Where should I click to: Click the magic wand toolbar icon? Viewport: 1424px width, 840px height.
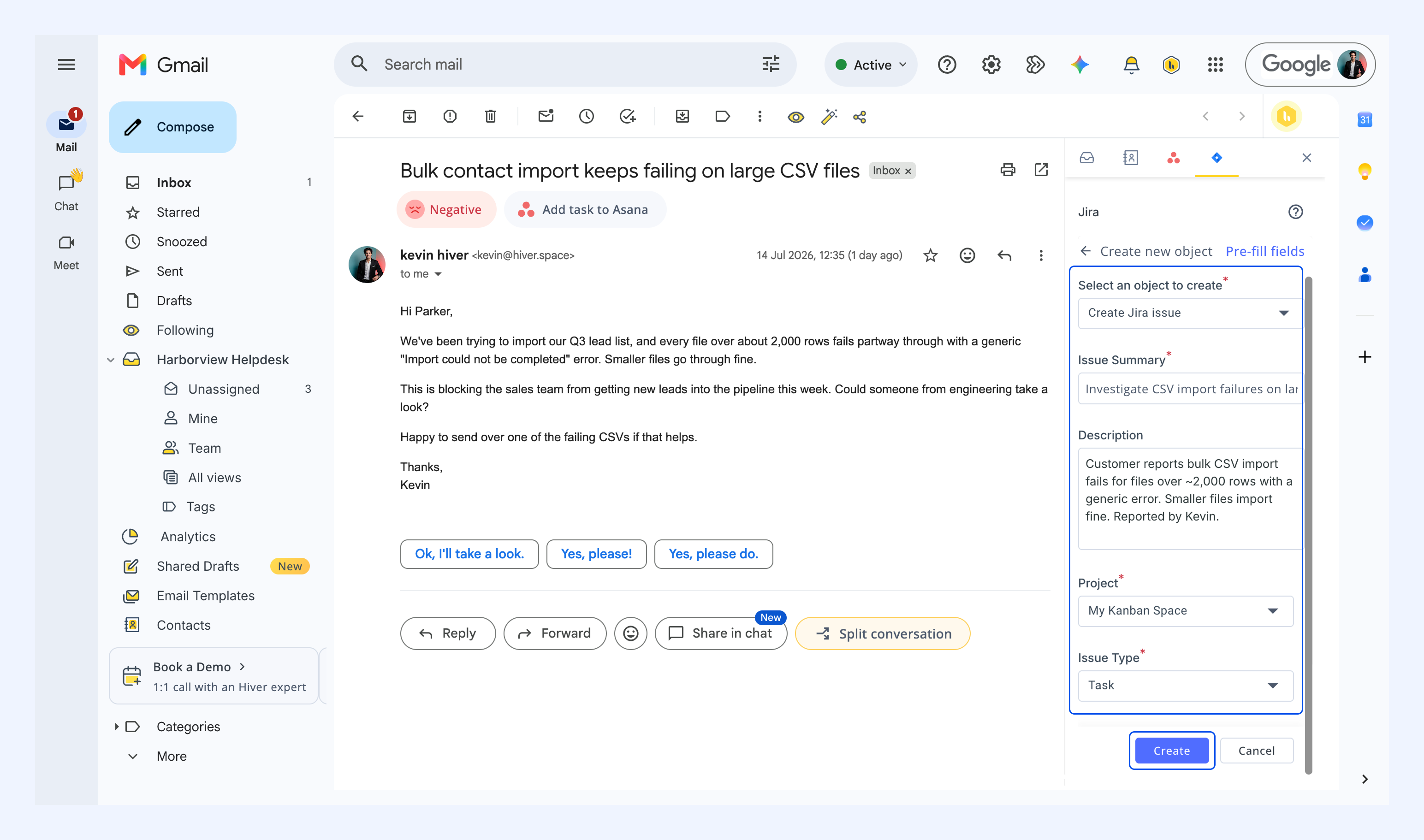coord(829,117)
